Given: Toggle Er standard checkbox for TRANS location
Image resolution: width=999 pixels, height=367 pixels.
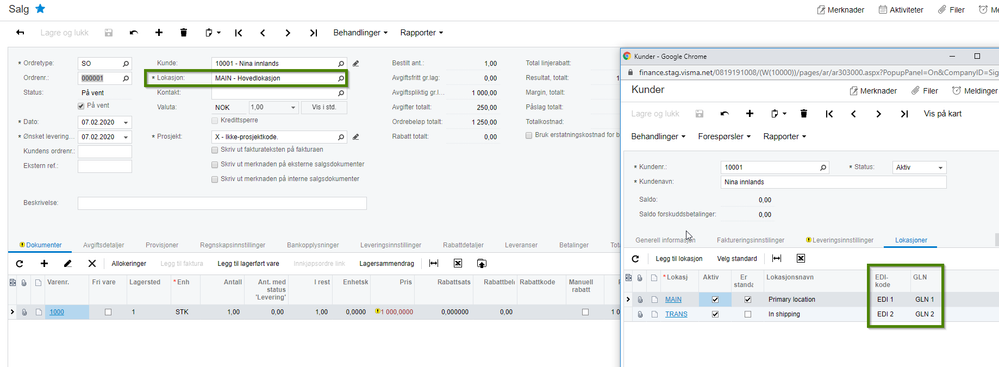Looking at the screenshot, I should [747, 314].
